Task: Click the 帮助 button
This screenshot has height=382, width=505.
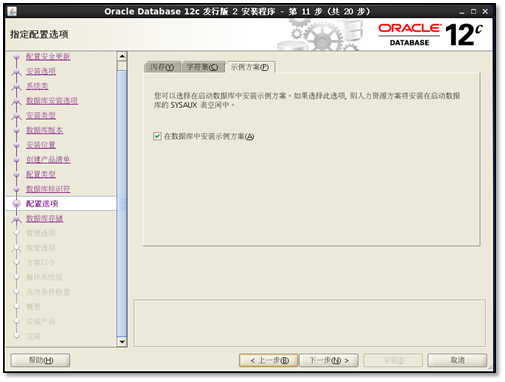Action: coord(40,360)
